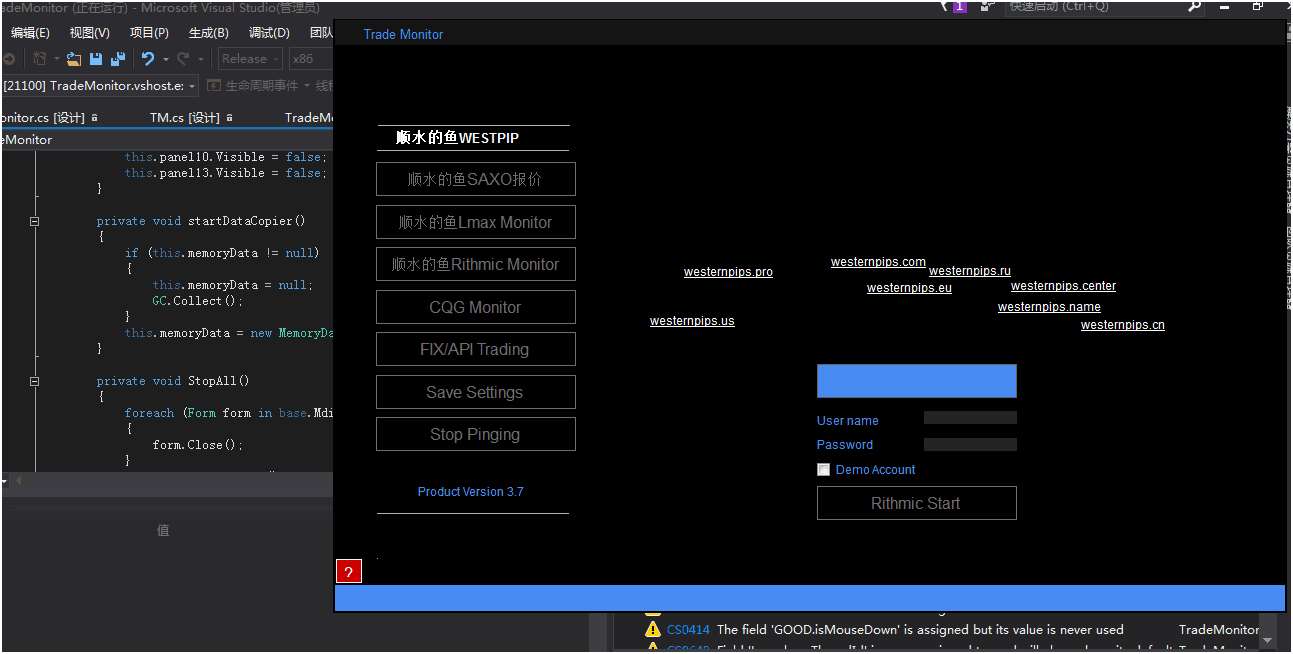Click Stop Pinging button
The height and width of the screenshot is (654, 1293).
[476, 434]
